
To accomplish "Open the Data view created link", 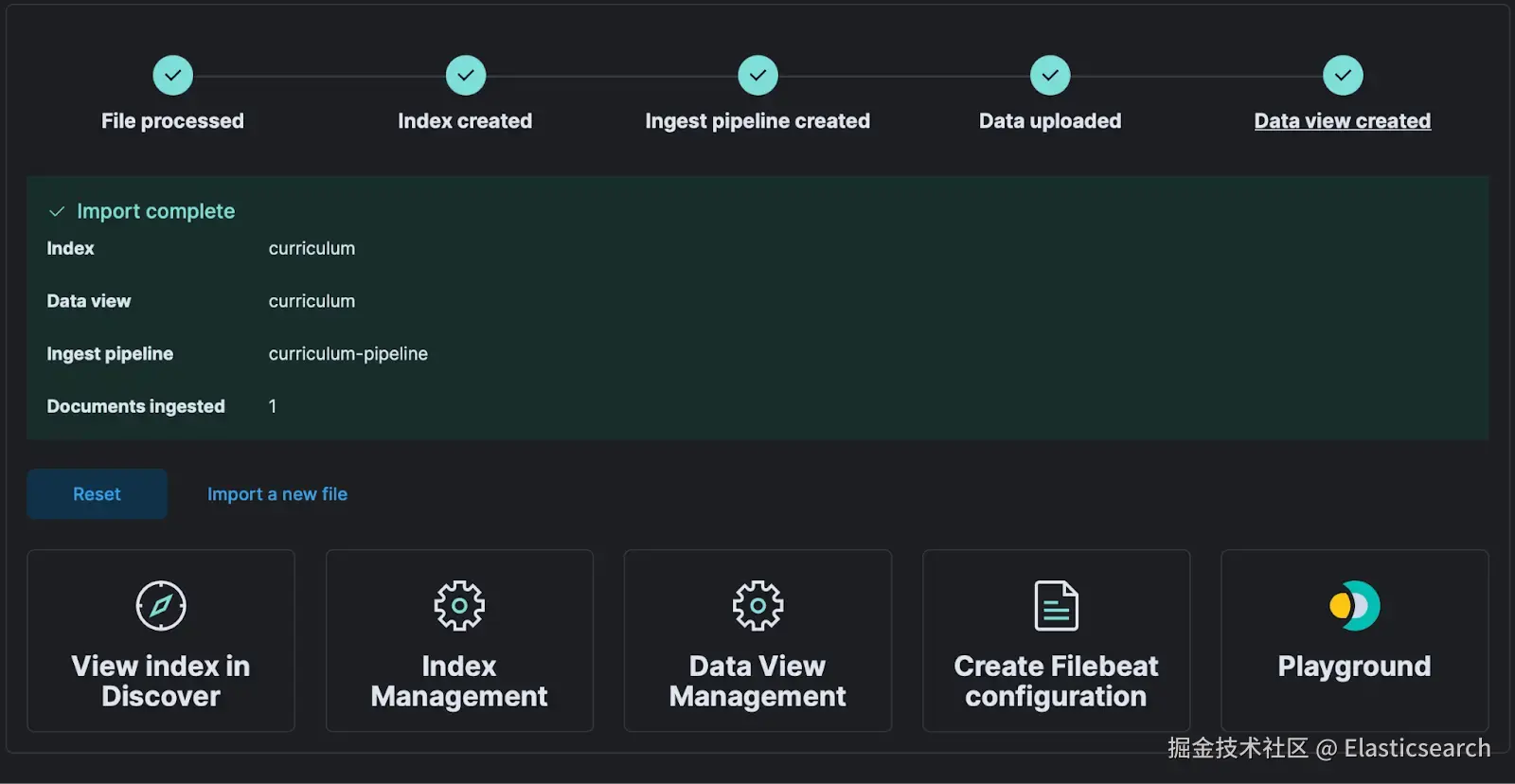I will (x=1342, y=121).
